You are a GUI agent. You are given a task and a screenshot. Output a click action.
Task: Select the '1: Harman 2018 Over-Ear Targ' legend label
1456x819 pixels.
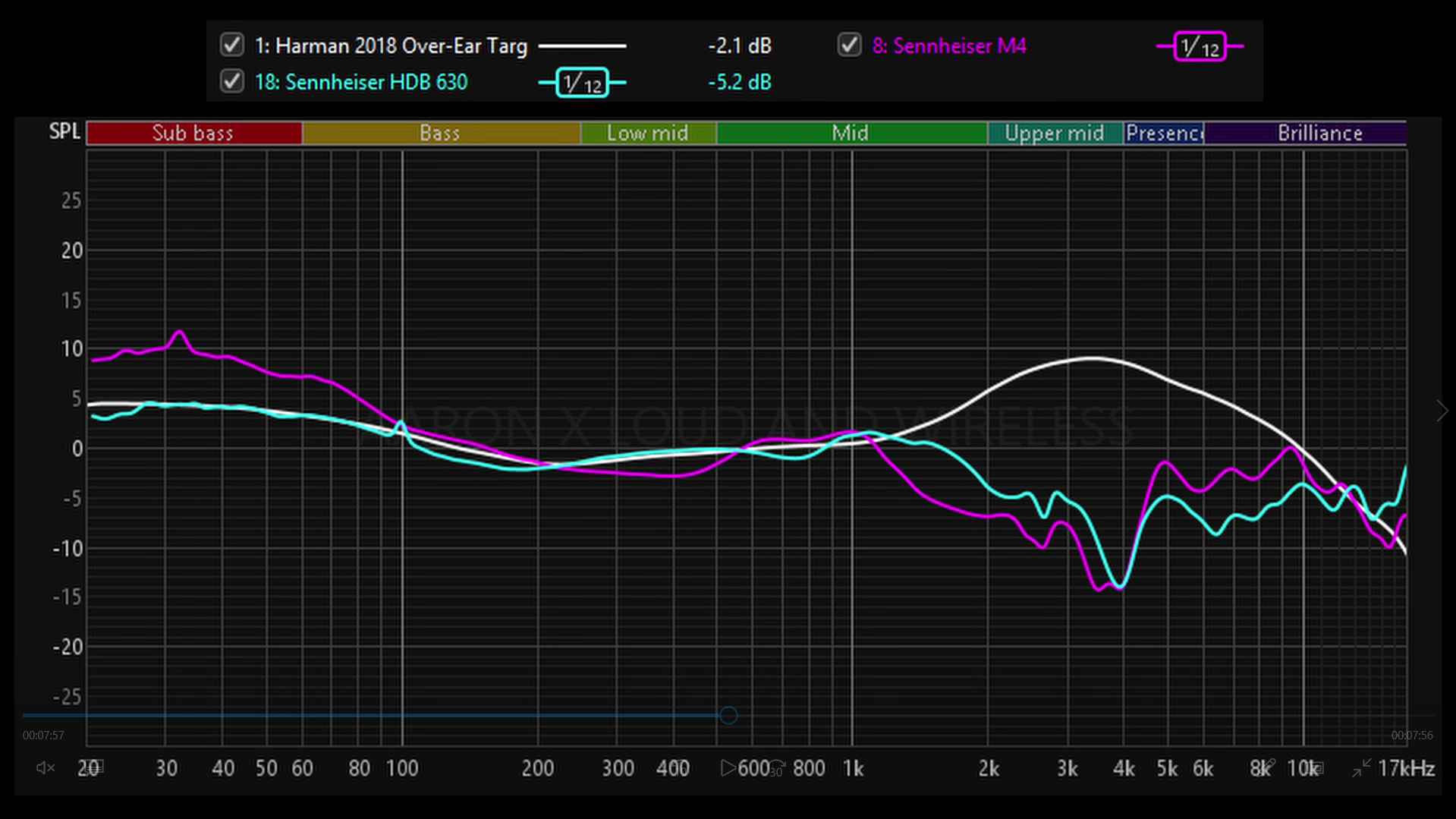(x=391, y=46)
